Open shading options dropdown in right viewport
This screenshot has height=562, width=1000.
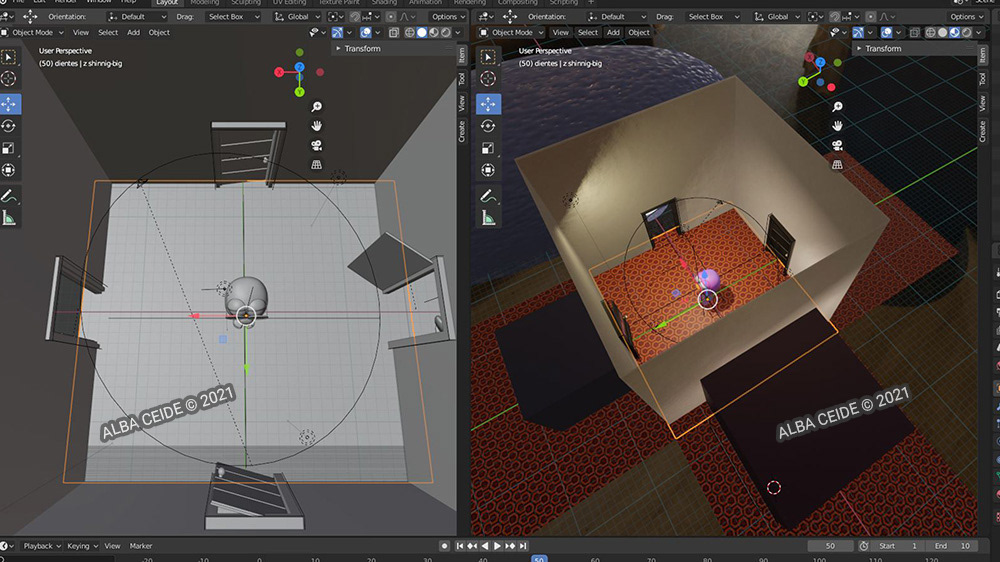tap(978, 32)
